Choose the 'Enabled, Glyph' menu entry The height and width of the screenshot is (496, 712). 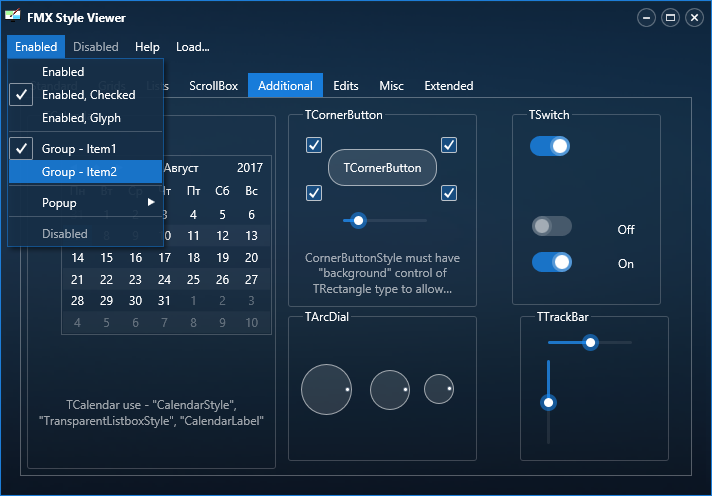click(x=85, y=118)
